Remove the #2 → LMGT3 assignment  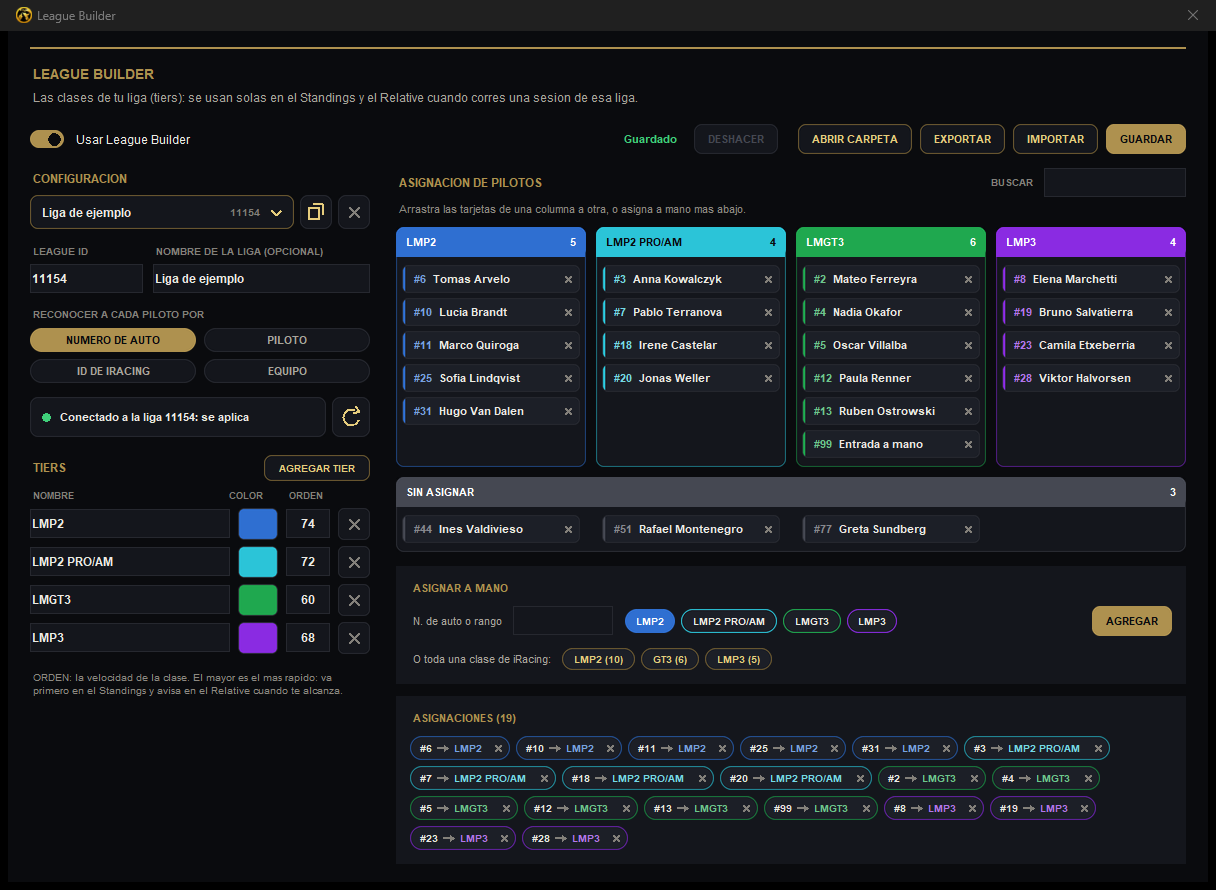point(974,778)
